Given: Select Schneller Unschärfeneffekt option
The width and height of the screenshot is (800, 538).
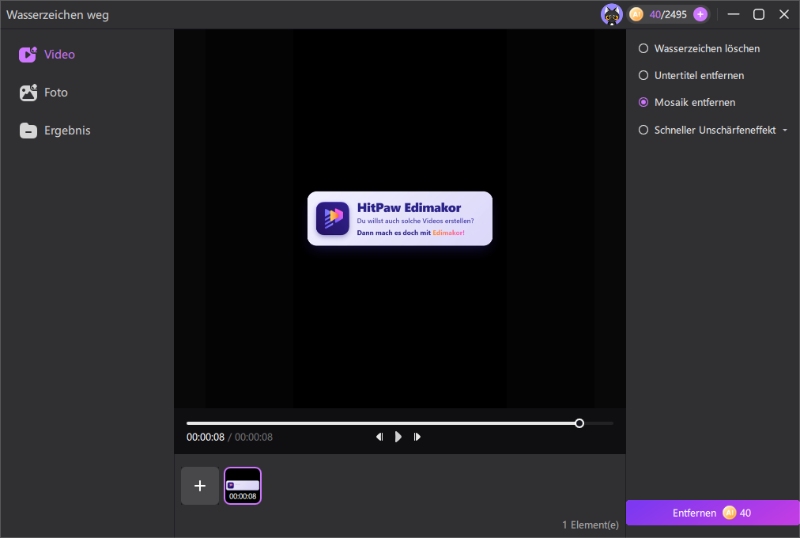Looking at the screenshot, I should pos(707,130).
